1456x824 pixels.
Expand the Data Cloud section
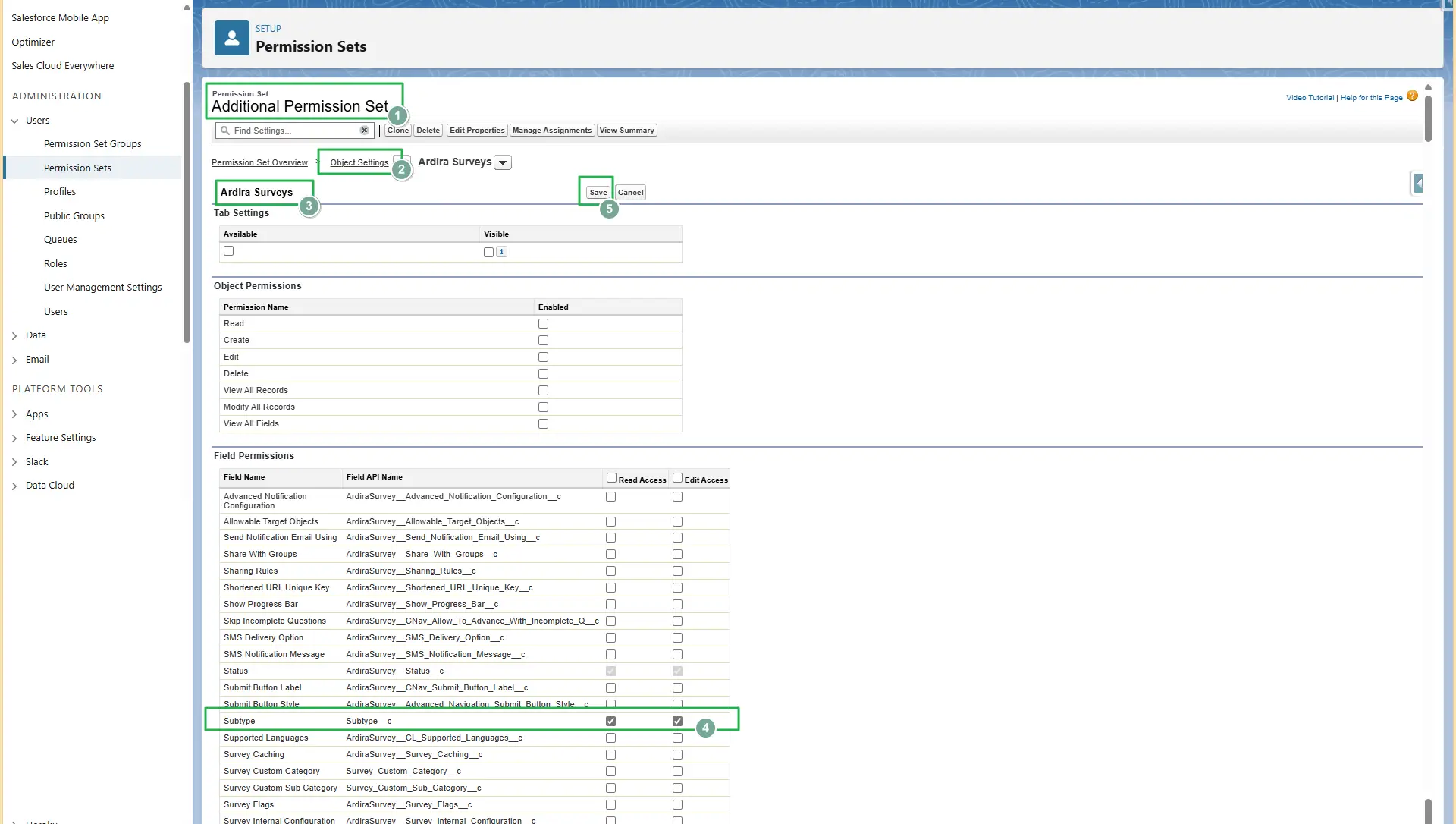pos(14,486)
